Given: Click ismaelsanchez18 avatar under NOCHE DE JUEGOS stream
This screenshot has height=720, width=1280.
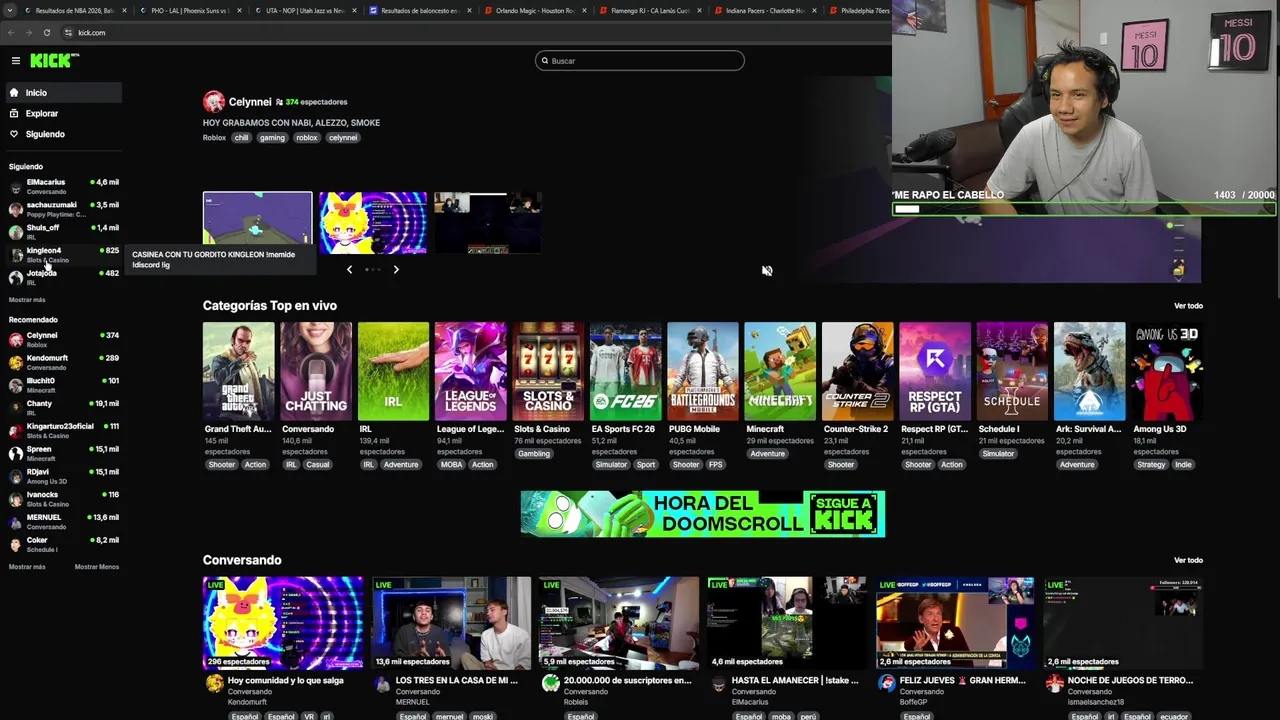Looking at the screenshot, I should [1054, 684].
